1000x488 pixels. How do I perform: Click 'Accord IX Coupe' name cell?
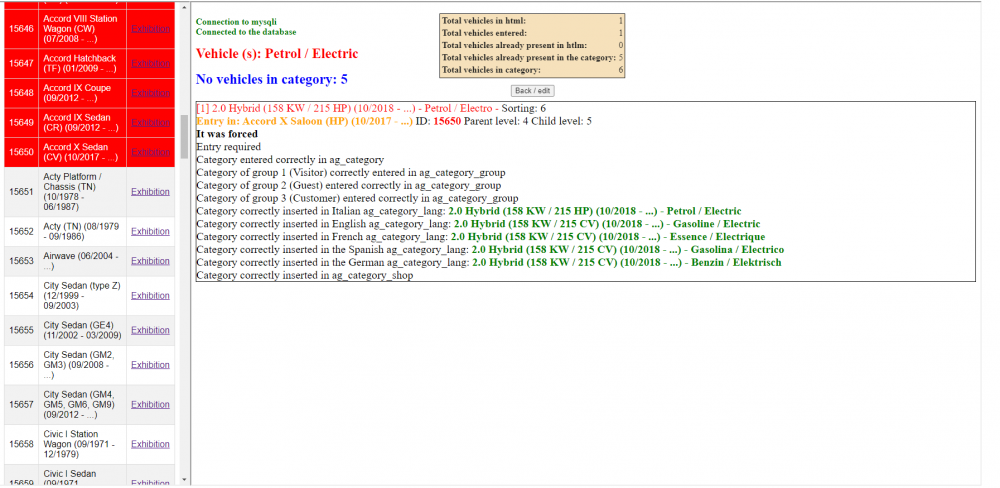coord(82,92)
